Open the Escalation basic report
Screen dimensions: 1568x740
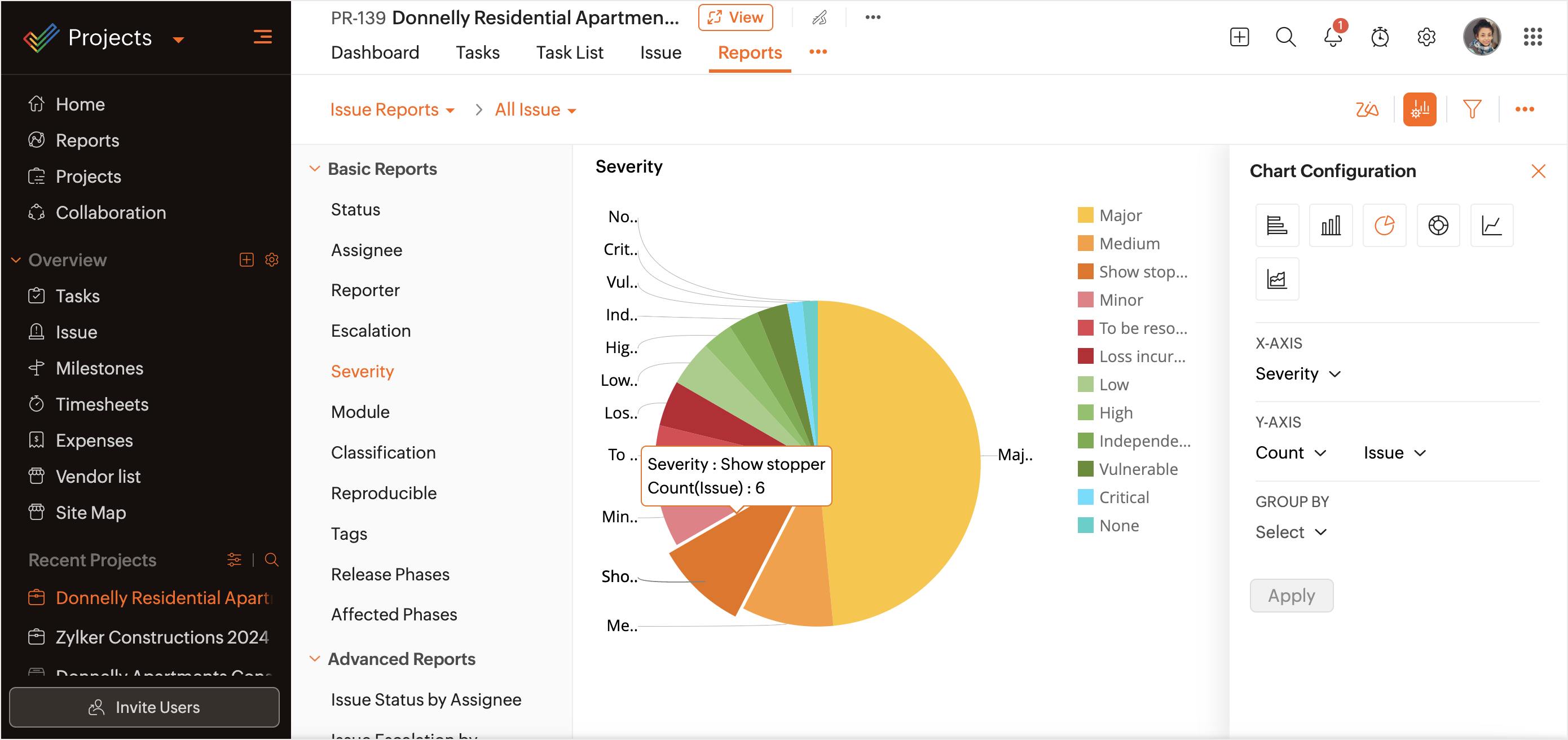pyautogui.click(x=371, y=331)
